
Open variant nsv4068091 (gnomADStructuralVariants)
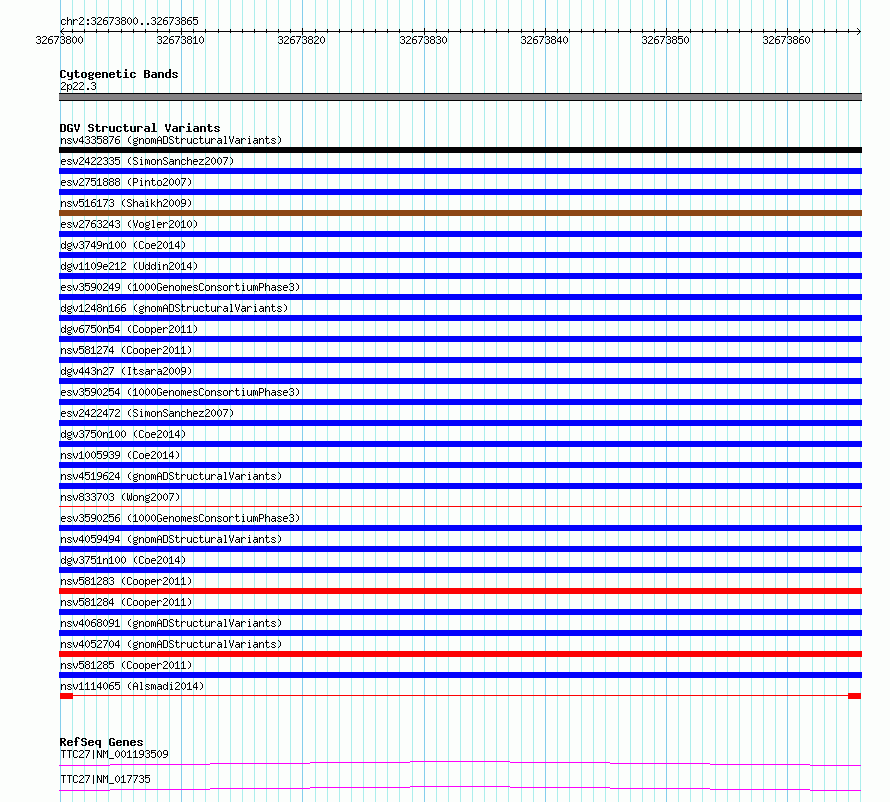[171, 623]
